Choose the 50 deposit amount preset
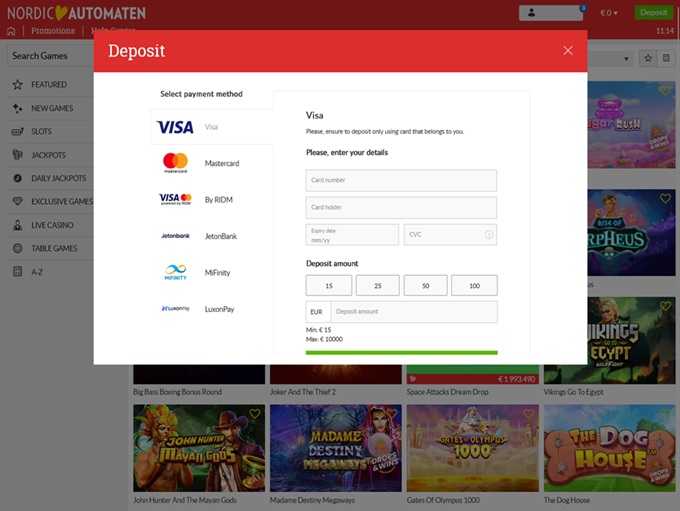 click(425, 286)
